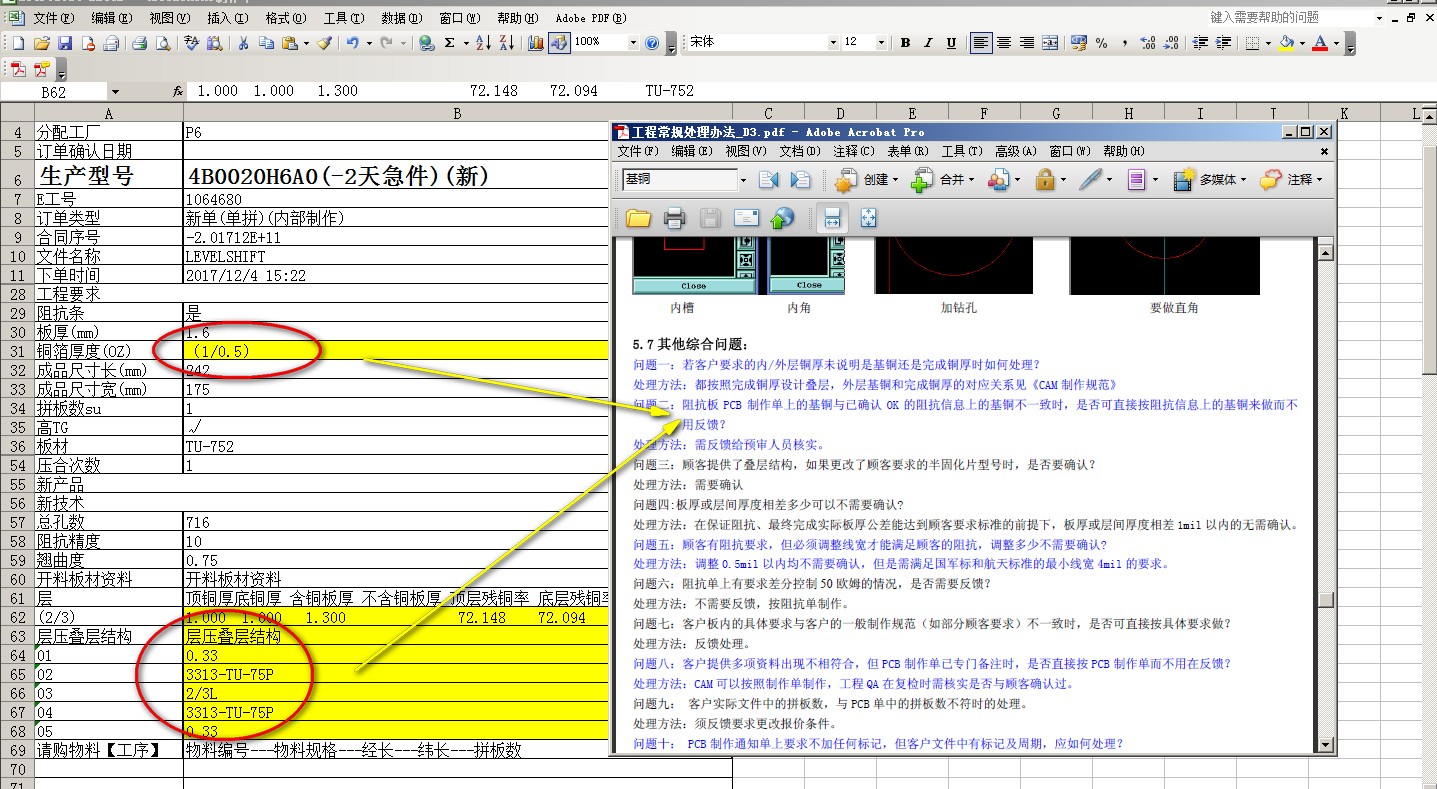
Task: Pick the yellow Fill Color bucket
Action: click(1286, 43)
